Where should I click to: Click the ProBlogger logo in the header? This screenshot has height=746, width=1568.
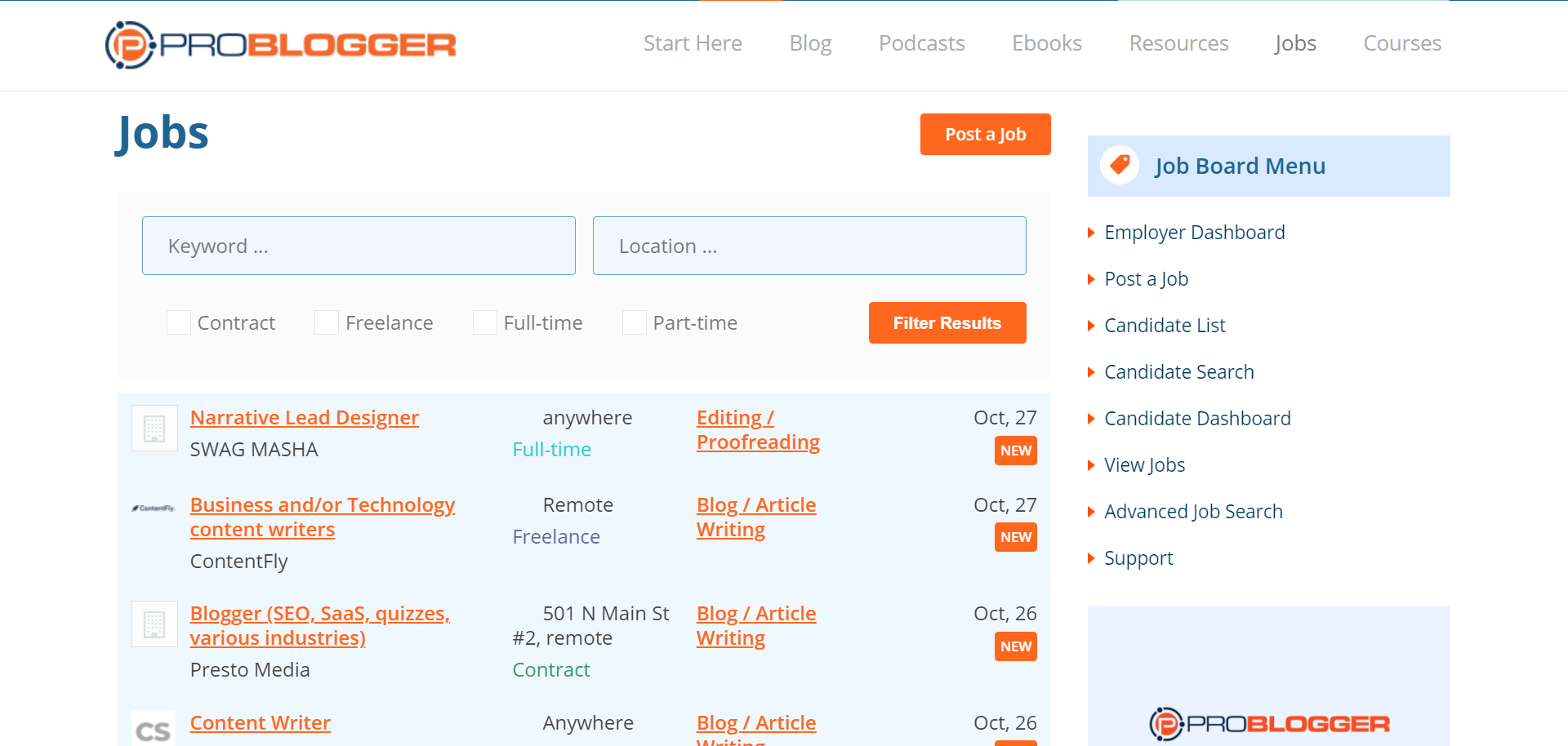(x=280, y=45)
